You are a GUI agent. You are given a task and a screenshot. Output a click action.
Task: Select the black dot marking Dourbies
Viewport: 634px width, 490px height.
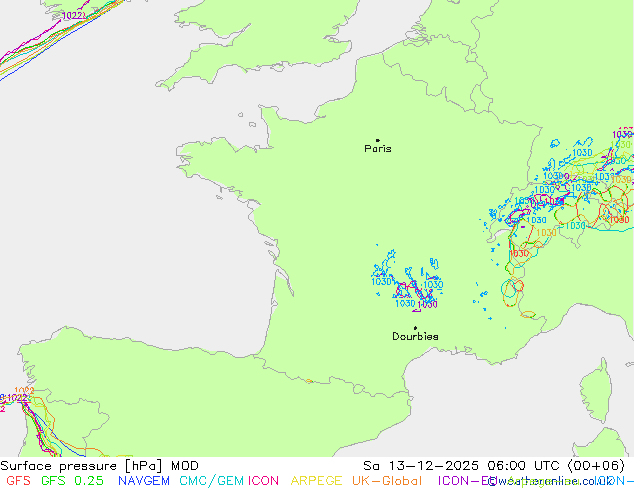click(x=415, y=328)
